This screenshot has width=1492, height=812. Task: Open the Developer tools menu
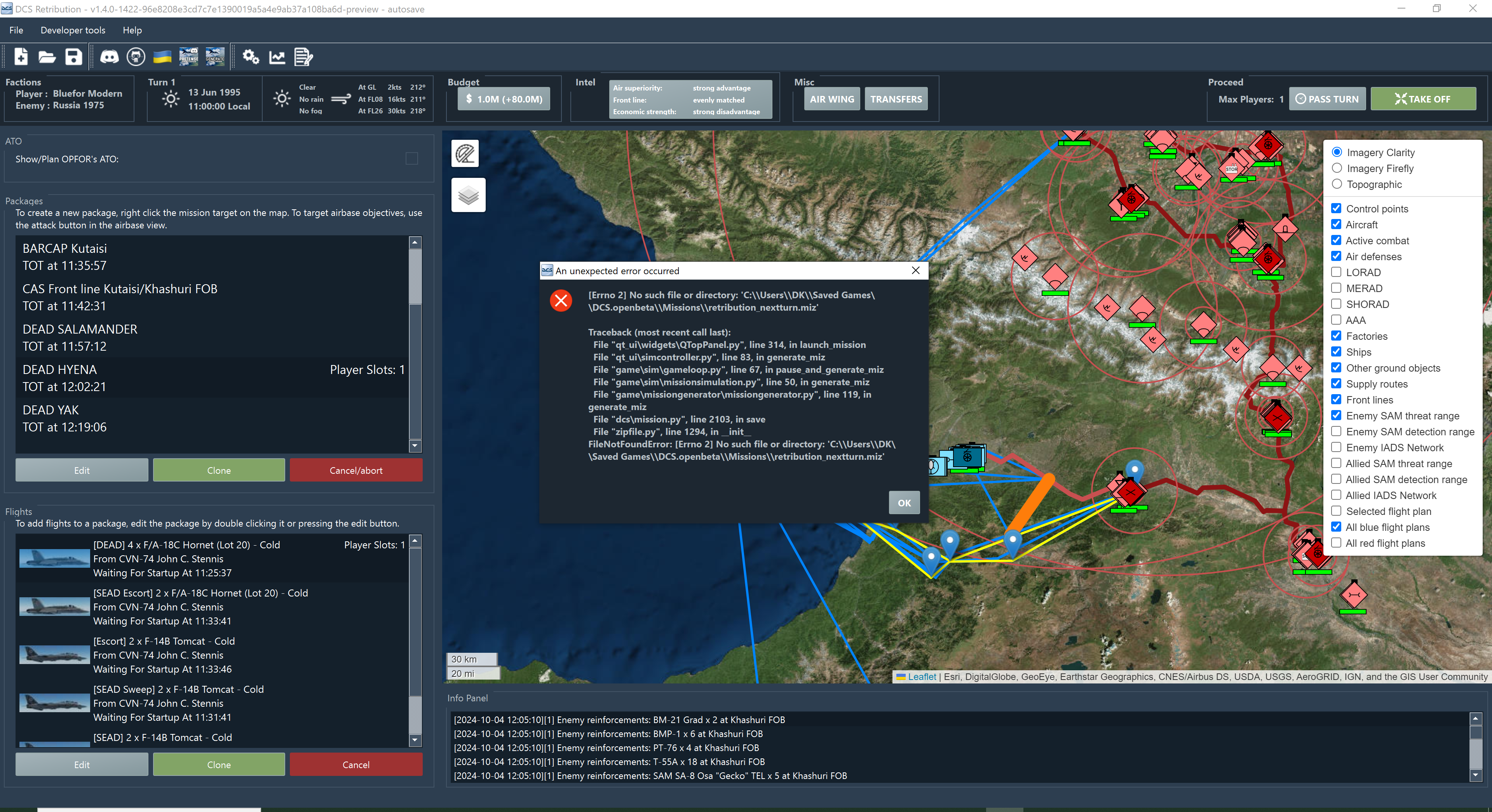point(73,30)
